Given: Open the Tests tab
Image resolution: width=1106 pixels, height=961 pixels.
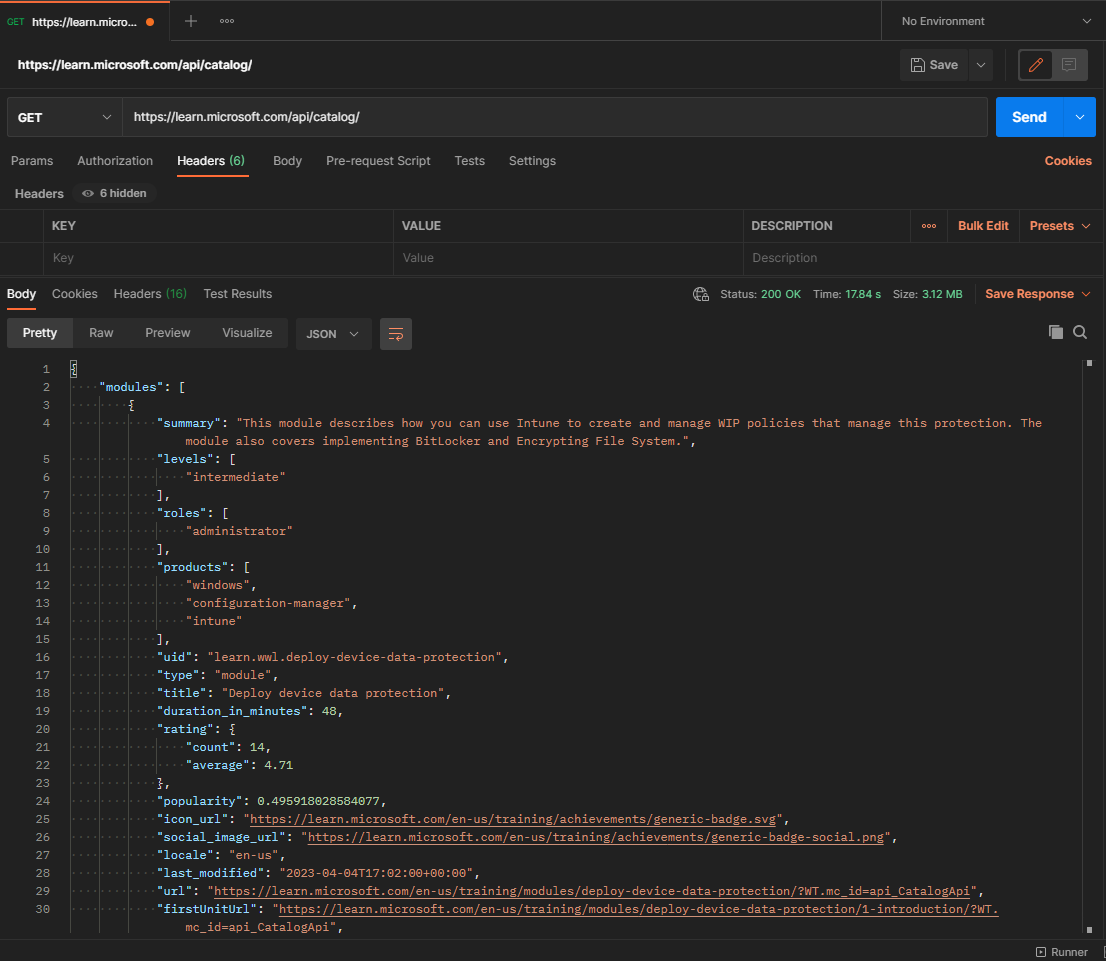Looking at the screenshot, I should tap(470, 161).
